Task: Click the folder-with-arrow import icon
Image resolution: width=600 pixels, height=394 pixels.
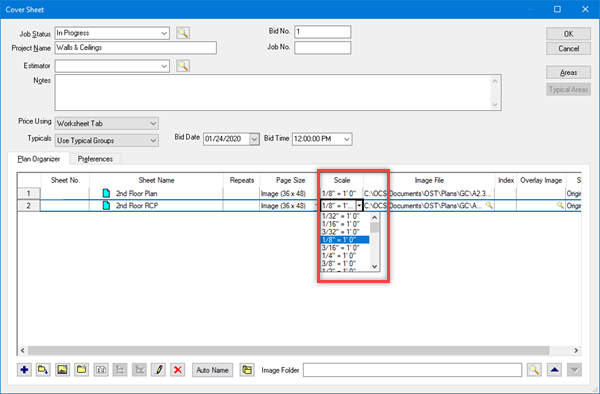Action: [x=43, y=370]
